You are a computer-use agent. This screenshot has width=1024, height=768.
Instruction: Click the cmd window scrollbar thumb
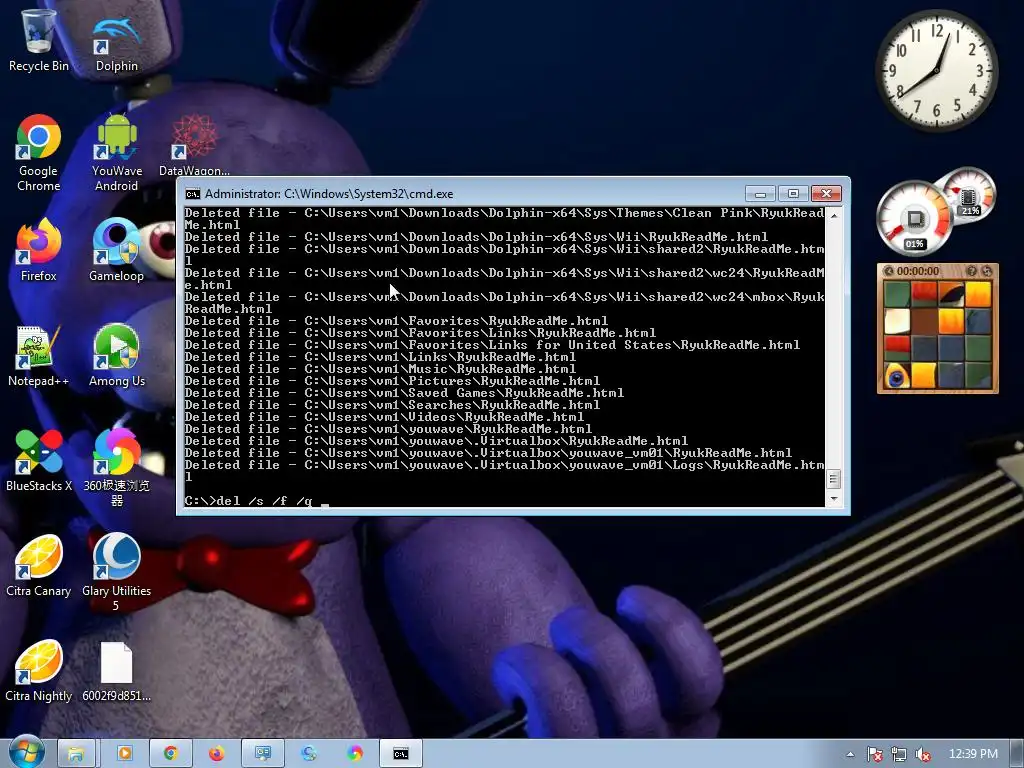point(833,479)
